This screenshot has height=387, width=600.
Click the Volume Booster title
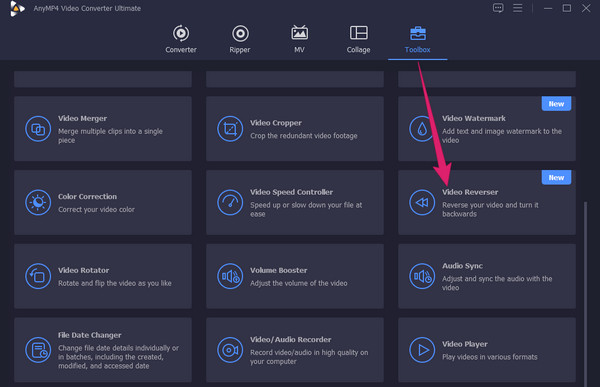point(279,270)
